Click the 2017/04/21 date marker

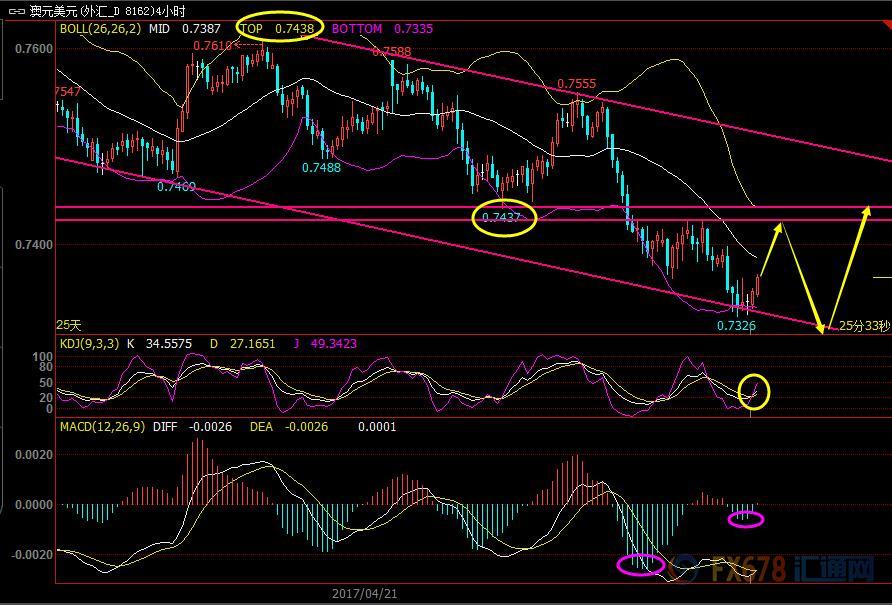[364, 593]
